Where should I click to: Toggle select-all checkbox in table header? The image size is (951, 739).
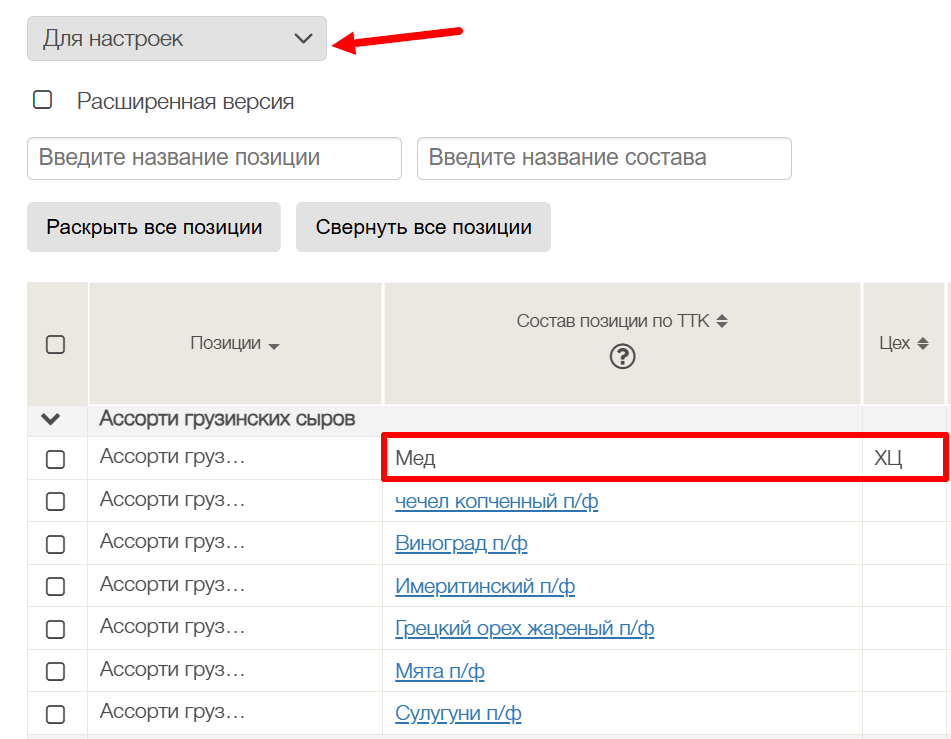pyautogui.click(x=56, y=344)
